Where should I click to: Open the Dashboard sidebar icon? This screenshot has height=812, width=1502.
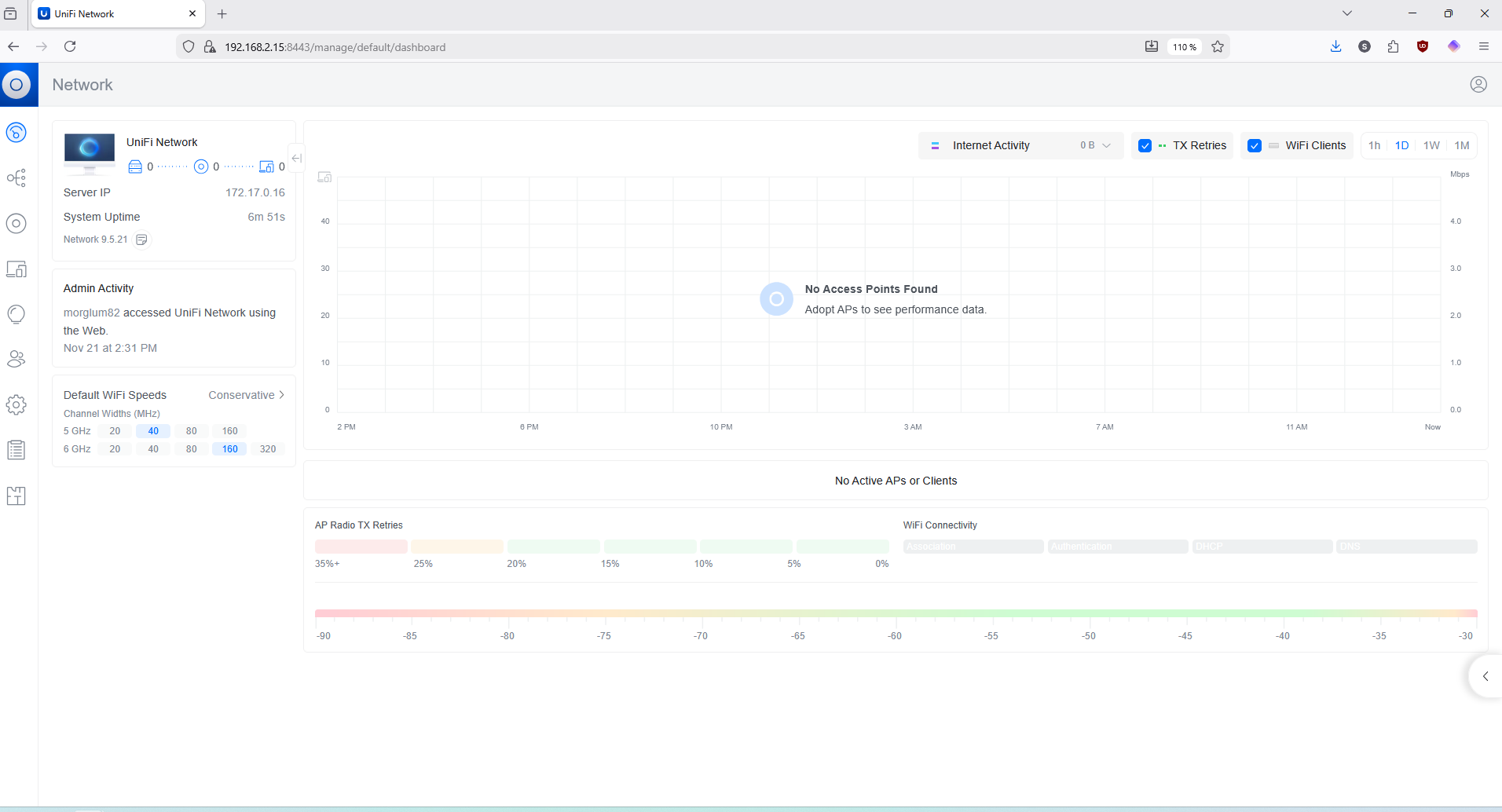16,132
